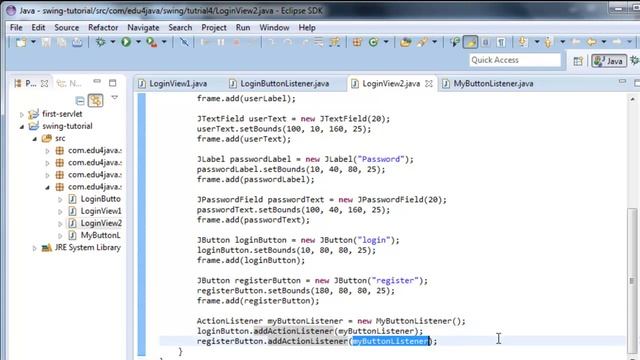Click the Save All icon
The width and height of the screenshot is (640, 360).
[62, 42]
